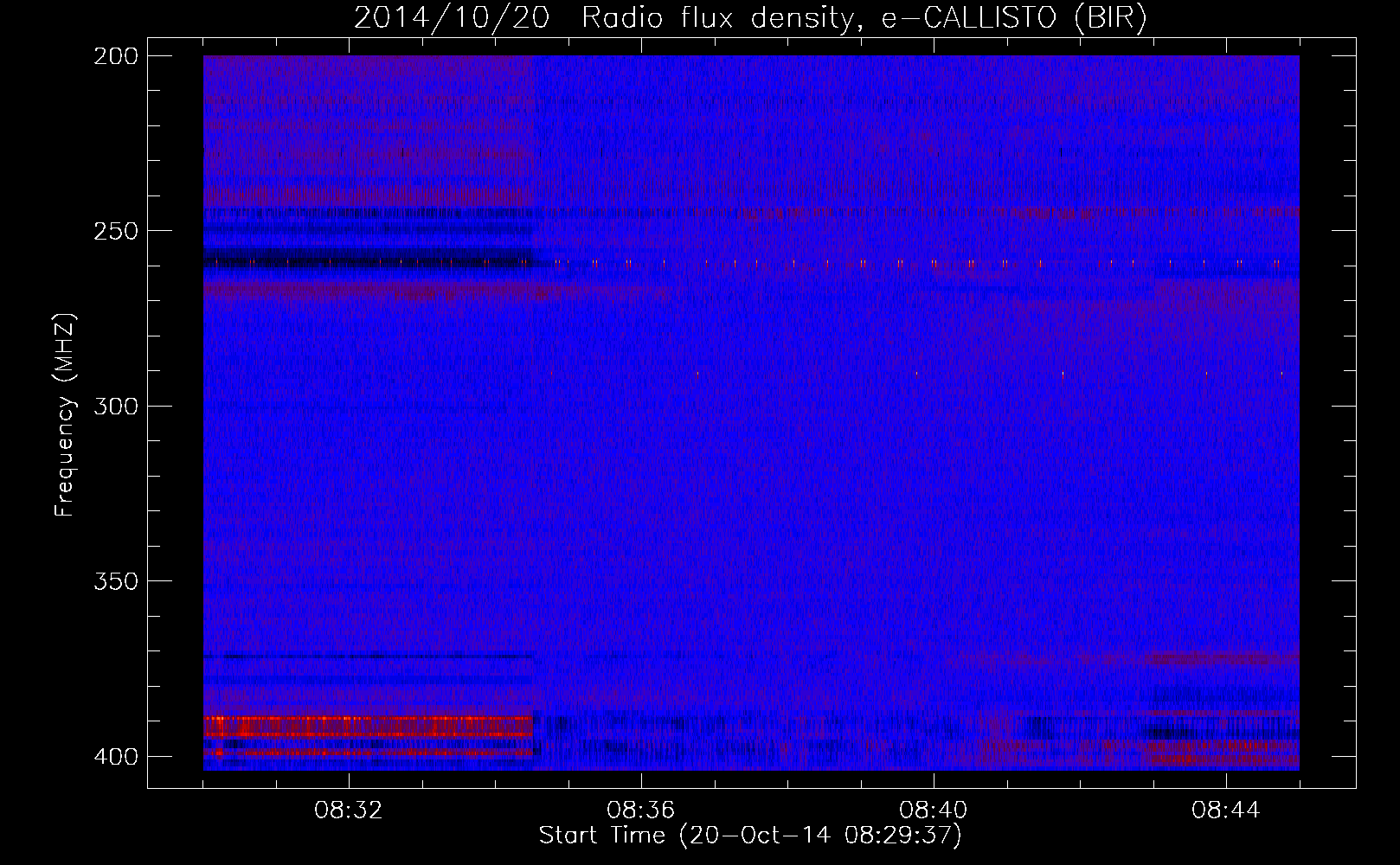Click the '400' frequency tick label

(x=116, y=756)
